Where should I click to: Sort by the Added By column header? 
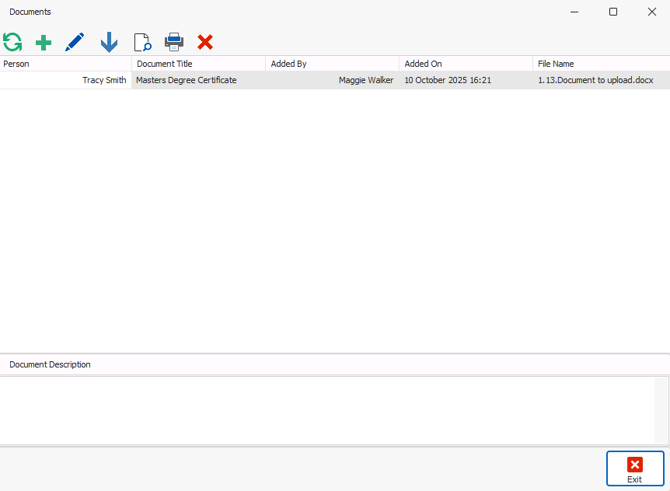(332, 64)
